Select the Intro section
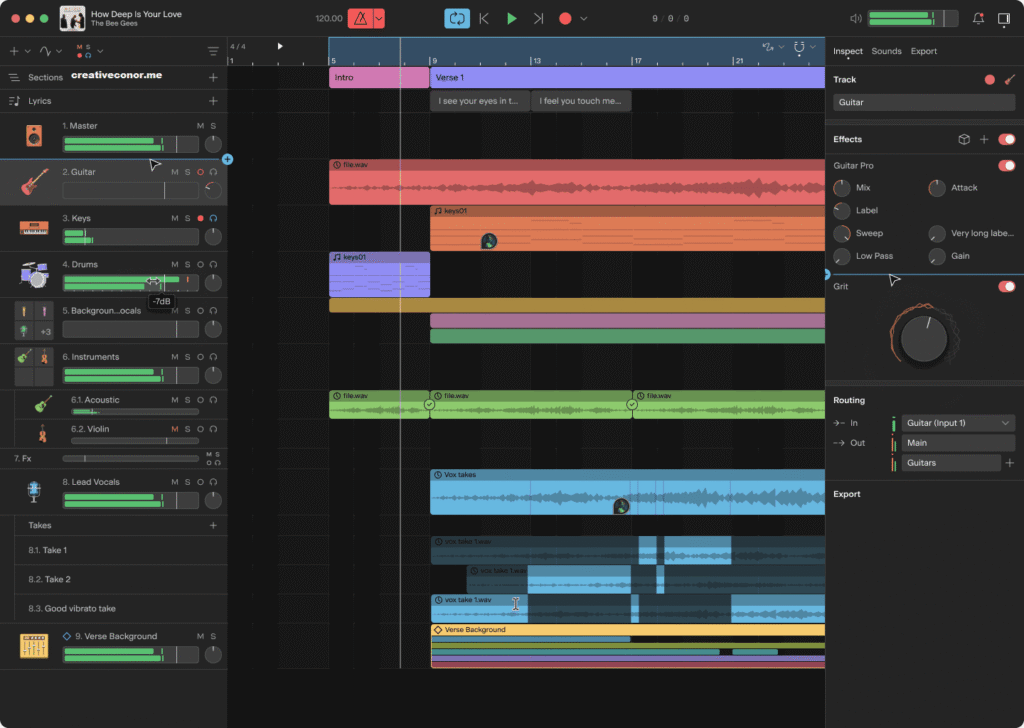This screenshot has height=728, width=1024. pyautogui.click(x=379, y=77)
